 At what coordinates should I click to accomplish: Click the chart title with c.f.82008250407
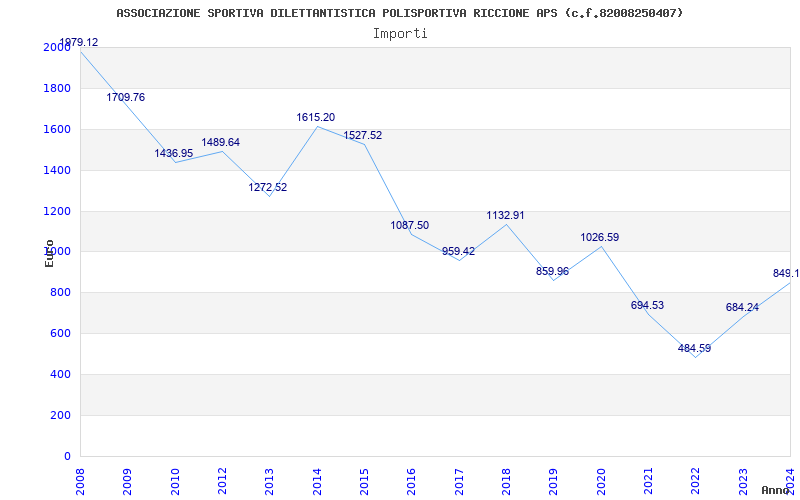click(x=399, y=13)
